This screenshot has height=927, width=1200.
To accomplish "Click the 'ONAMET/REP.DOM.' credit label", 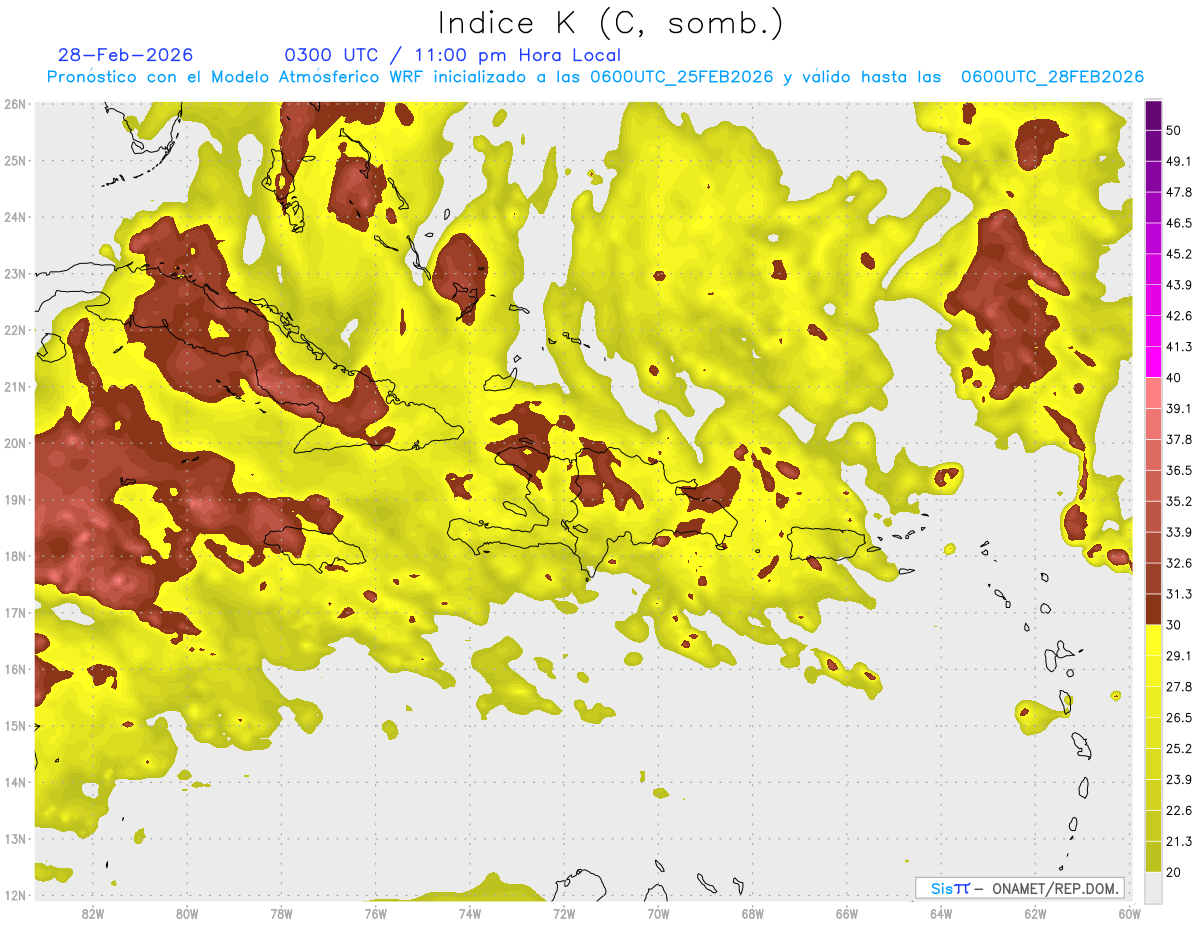I will point(1054,888).
